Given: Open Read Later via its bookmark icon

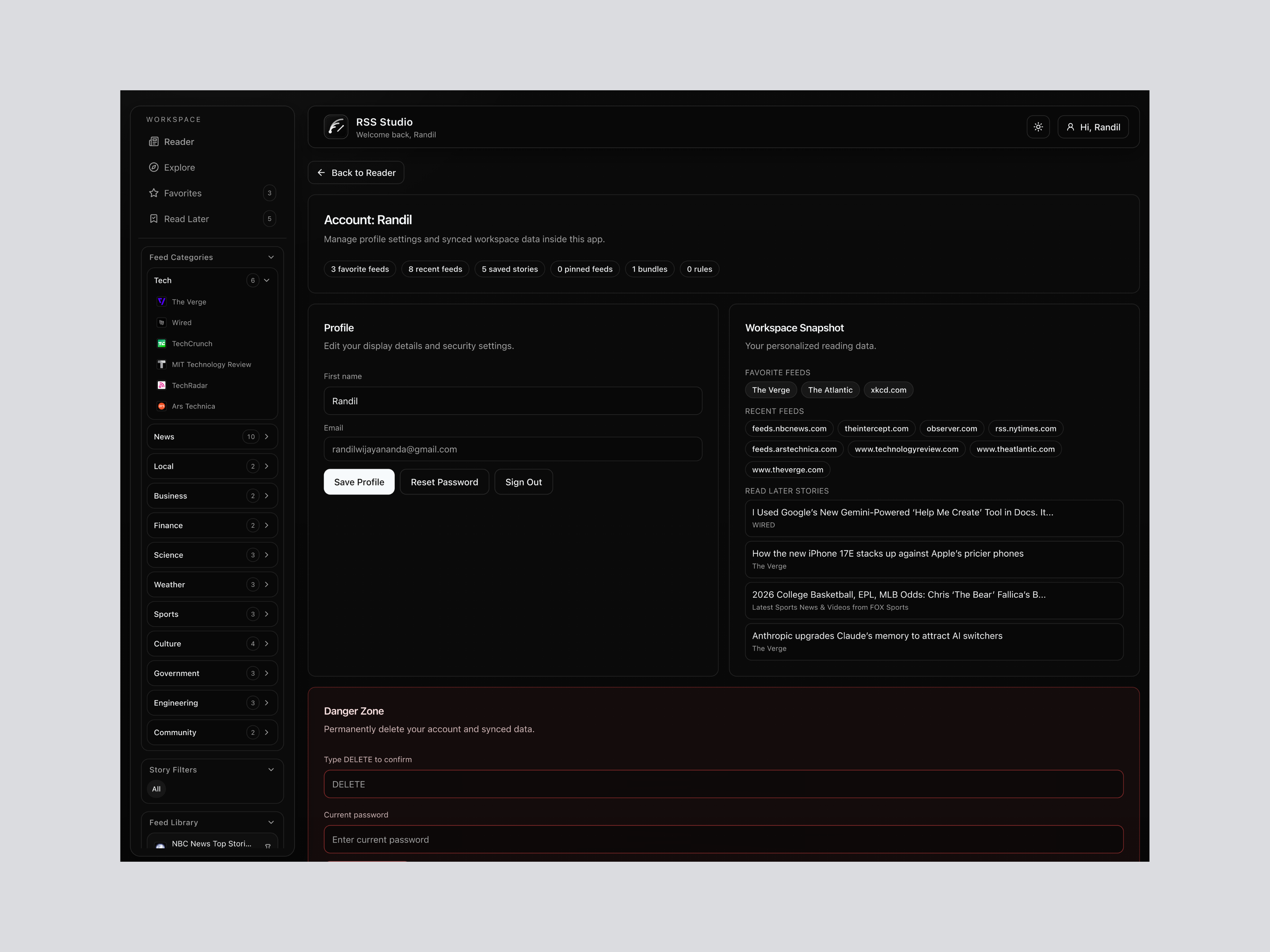Looking at the screenshot, I should click(x=154, y=219).
